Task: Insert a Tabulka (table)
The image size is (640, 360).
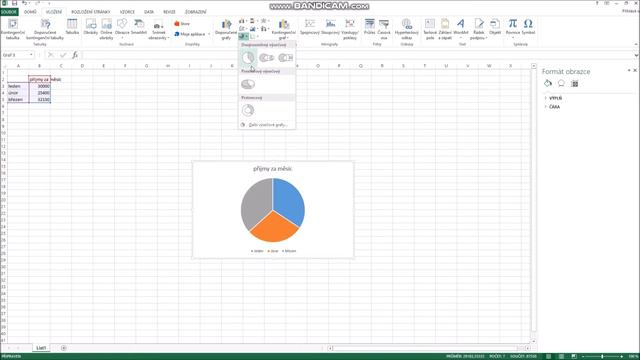Action: tap(72, 27)
